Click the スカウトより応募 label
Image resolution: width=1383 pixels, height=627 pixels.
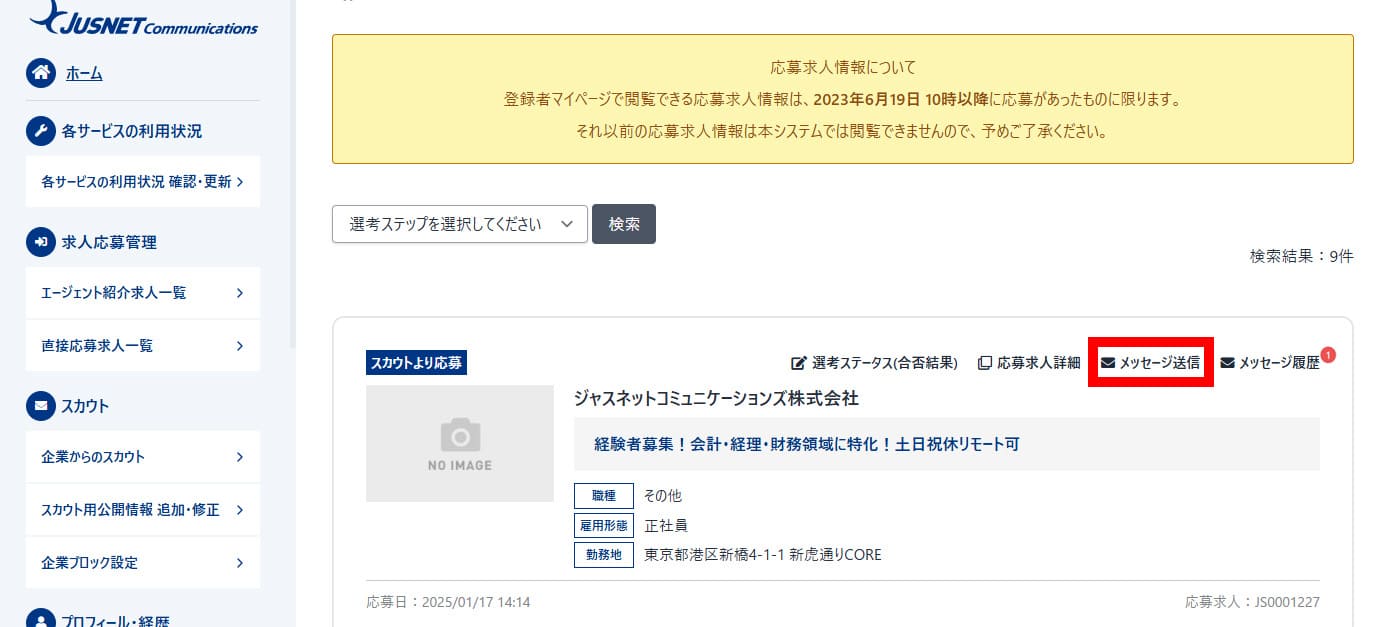pyautogui.click(x=416, y=363)
